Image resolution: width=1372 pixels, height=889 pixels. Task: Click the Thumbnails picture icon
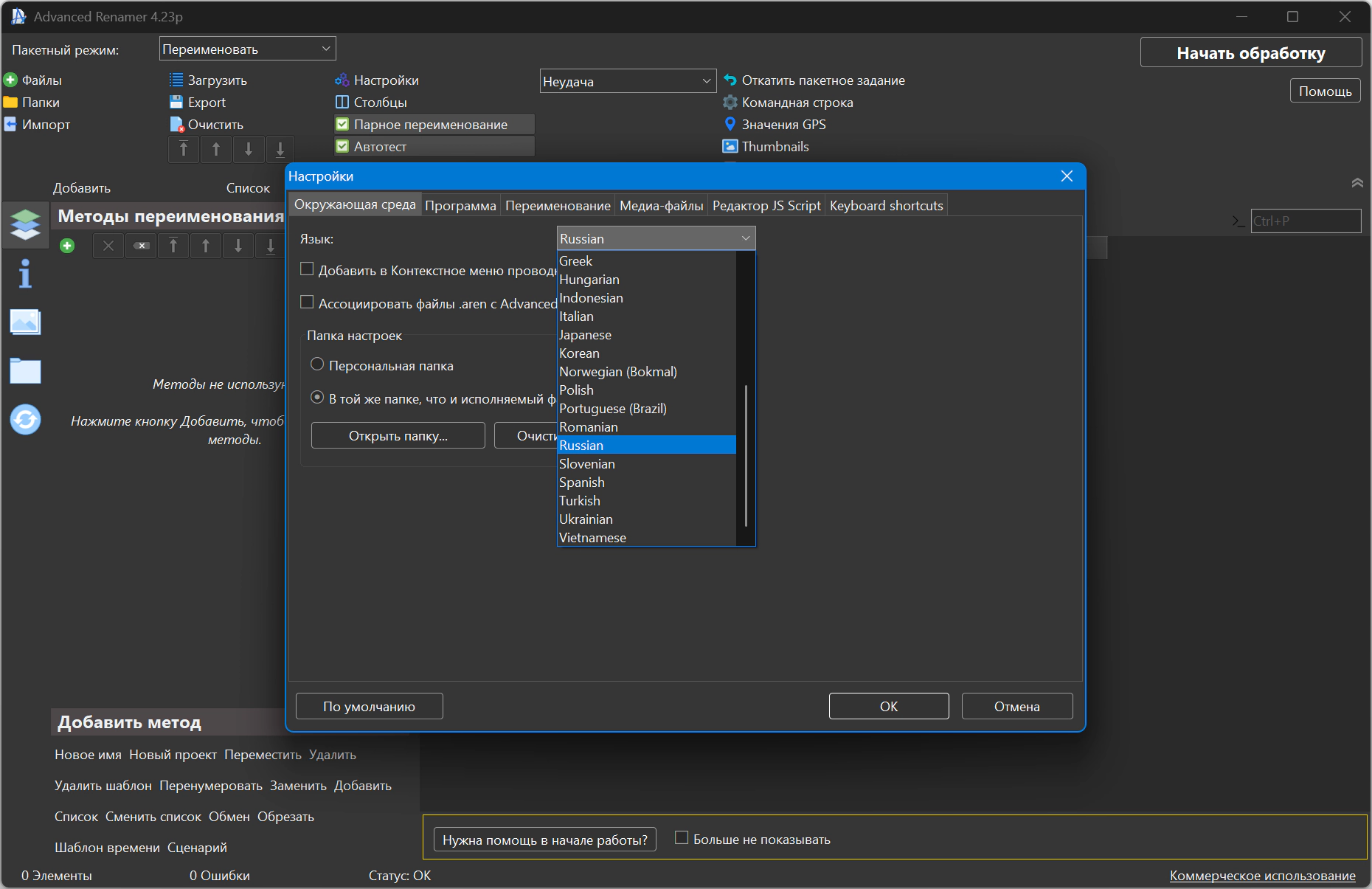[x=730, y=146]
